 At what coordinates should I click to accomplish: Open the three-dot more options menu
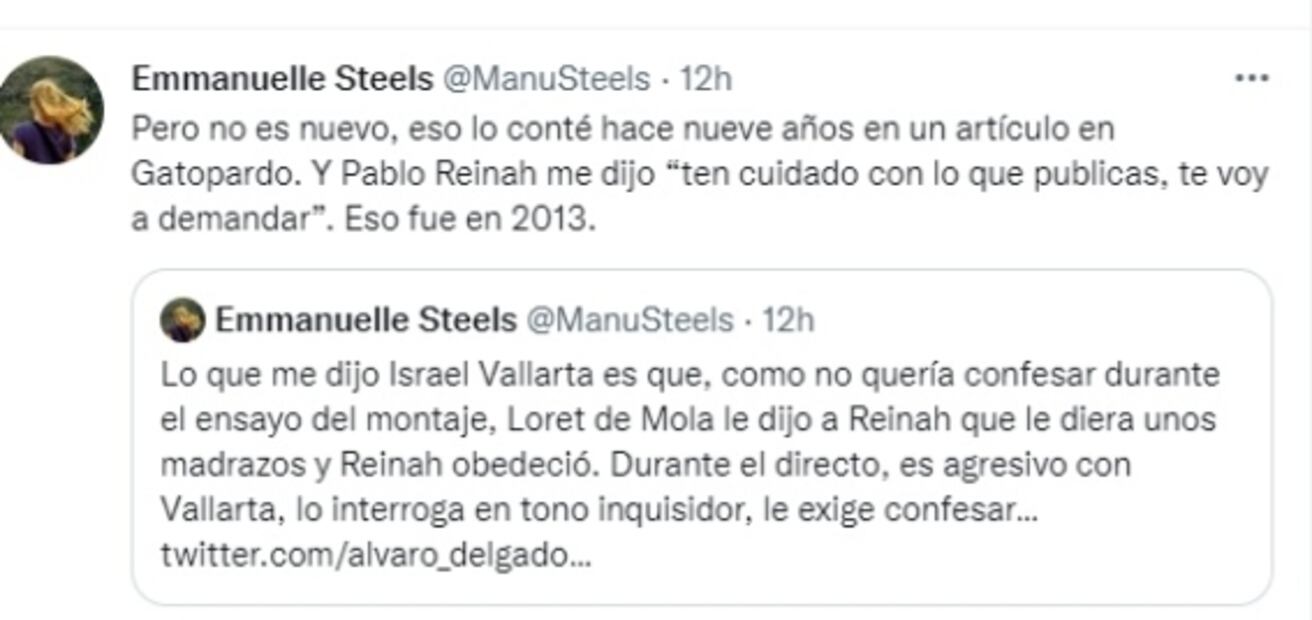pyautogui.click(x=1252, y=79)
